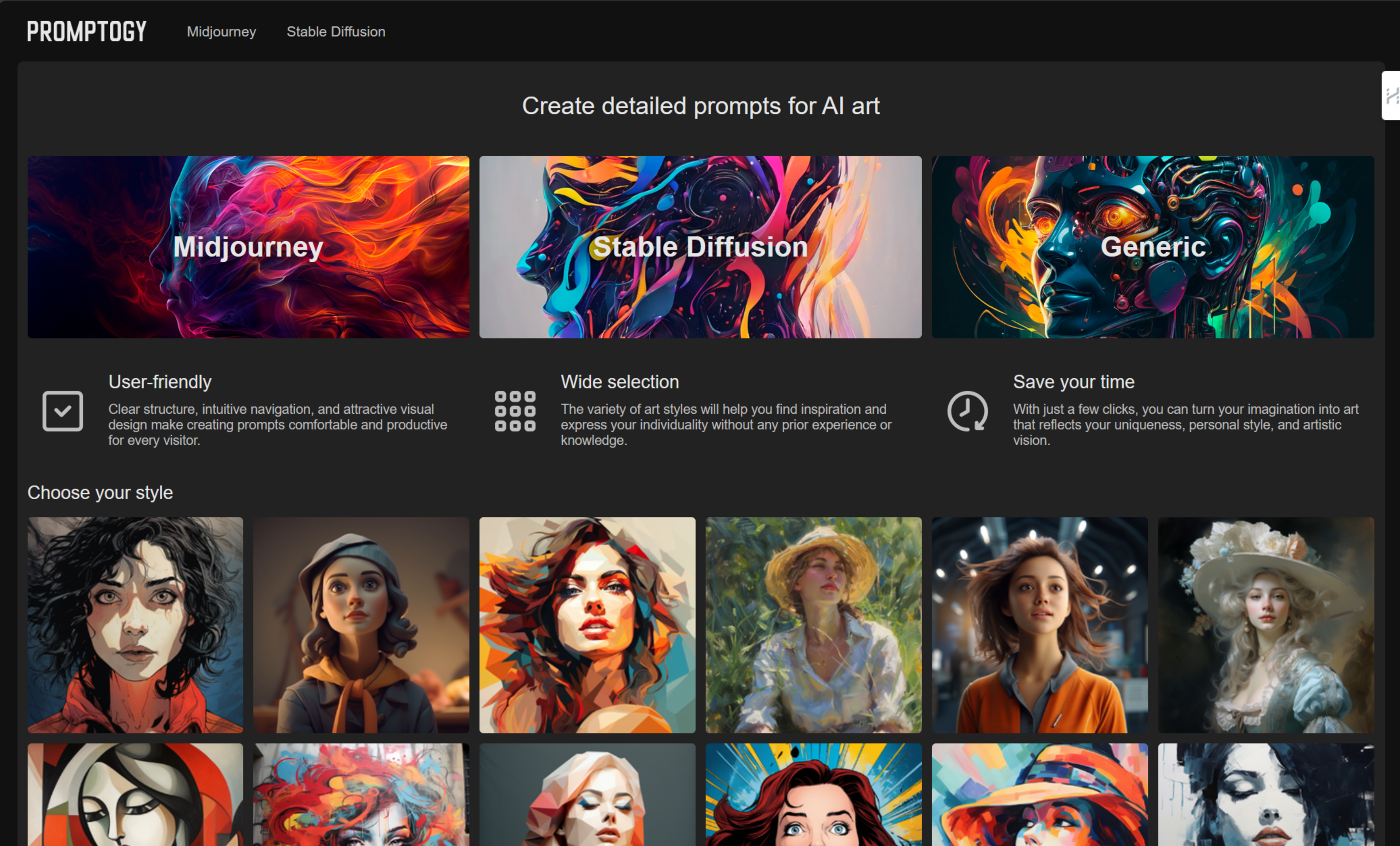Select the Stable Diffusion banner card

click(700, 247)
